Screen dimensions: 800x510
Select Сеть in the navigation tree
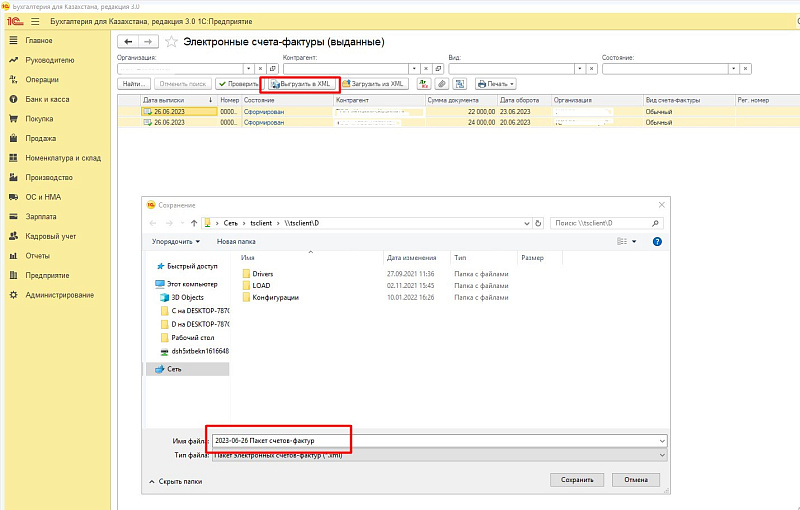tap(174, 369)
